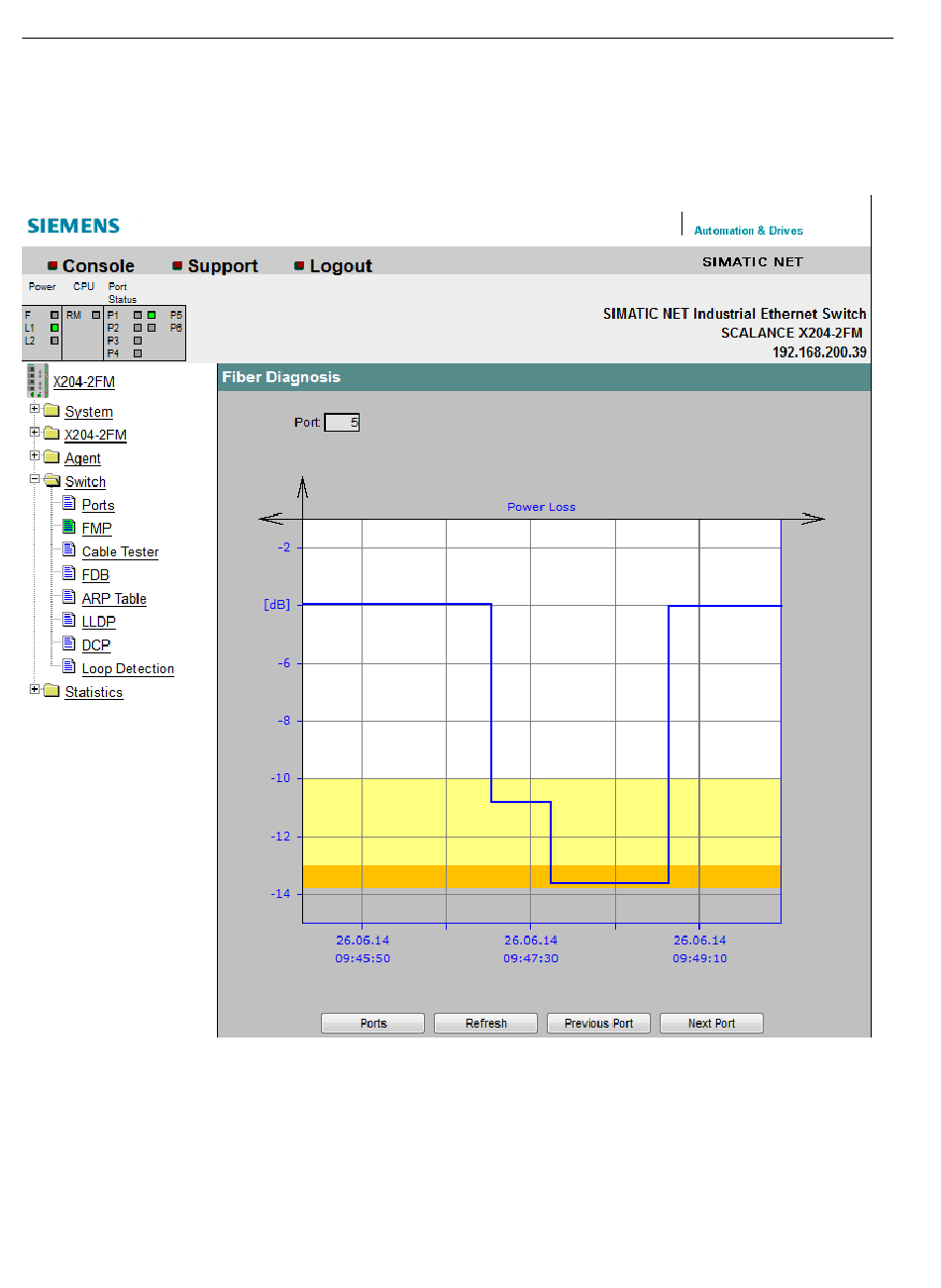Viewport: 941px width, 1288px height.
Task: Click the page icon beside Ports
Action: tap(69, 504)
